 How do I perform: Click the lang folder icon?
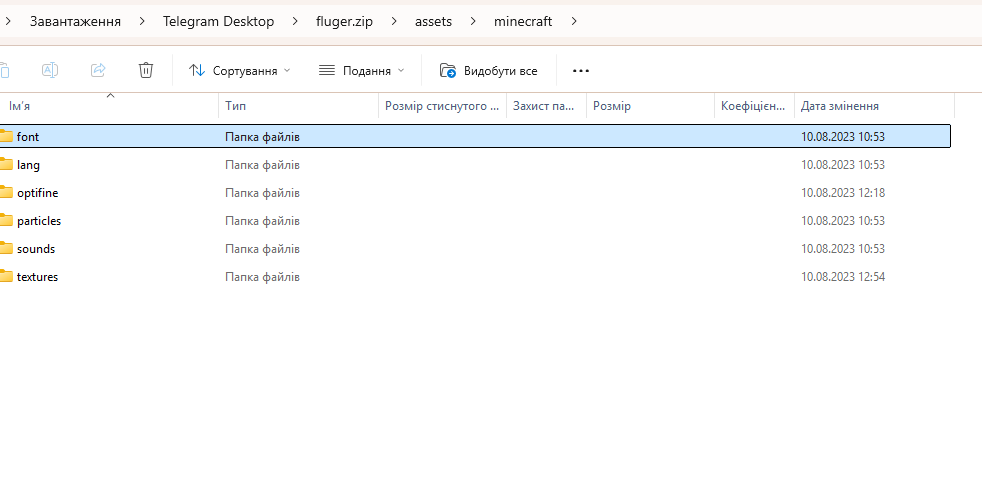6,164
